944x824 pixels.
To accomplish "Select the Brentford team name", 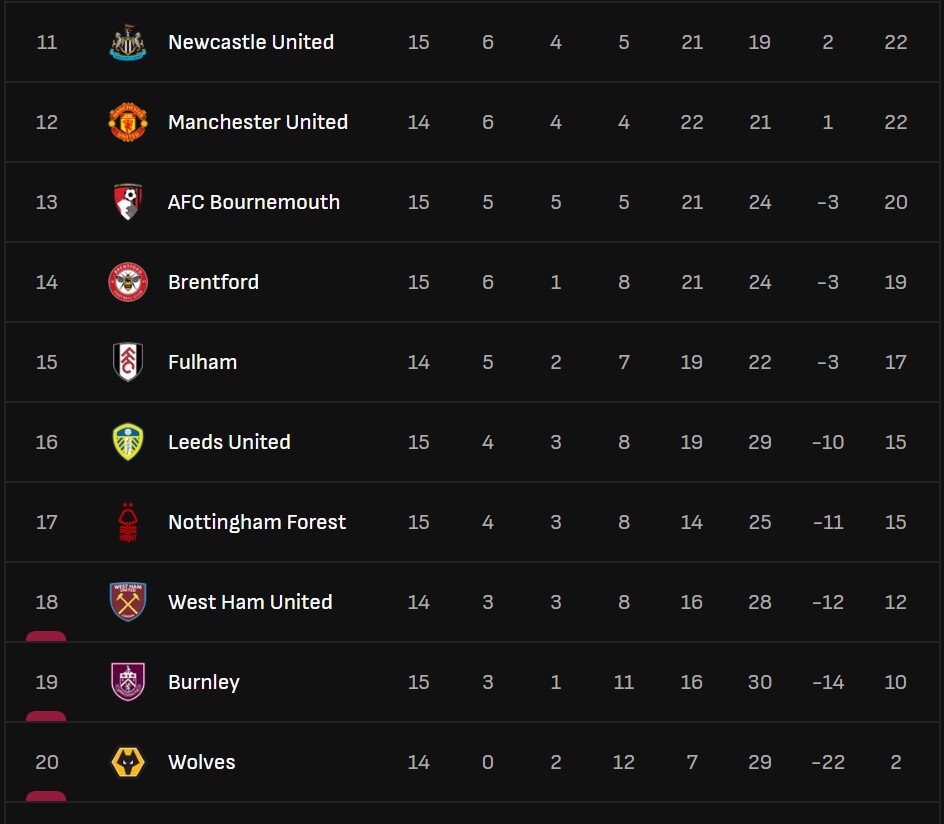I will (x=213, y=282).
